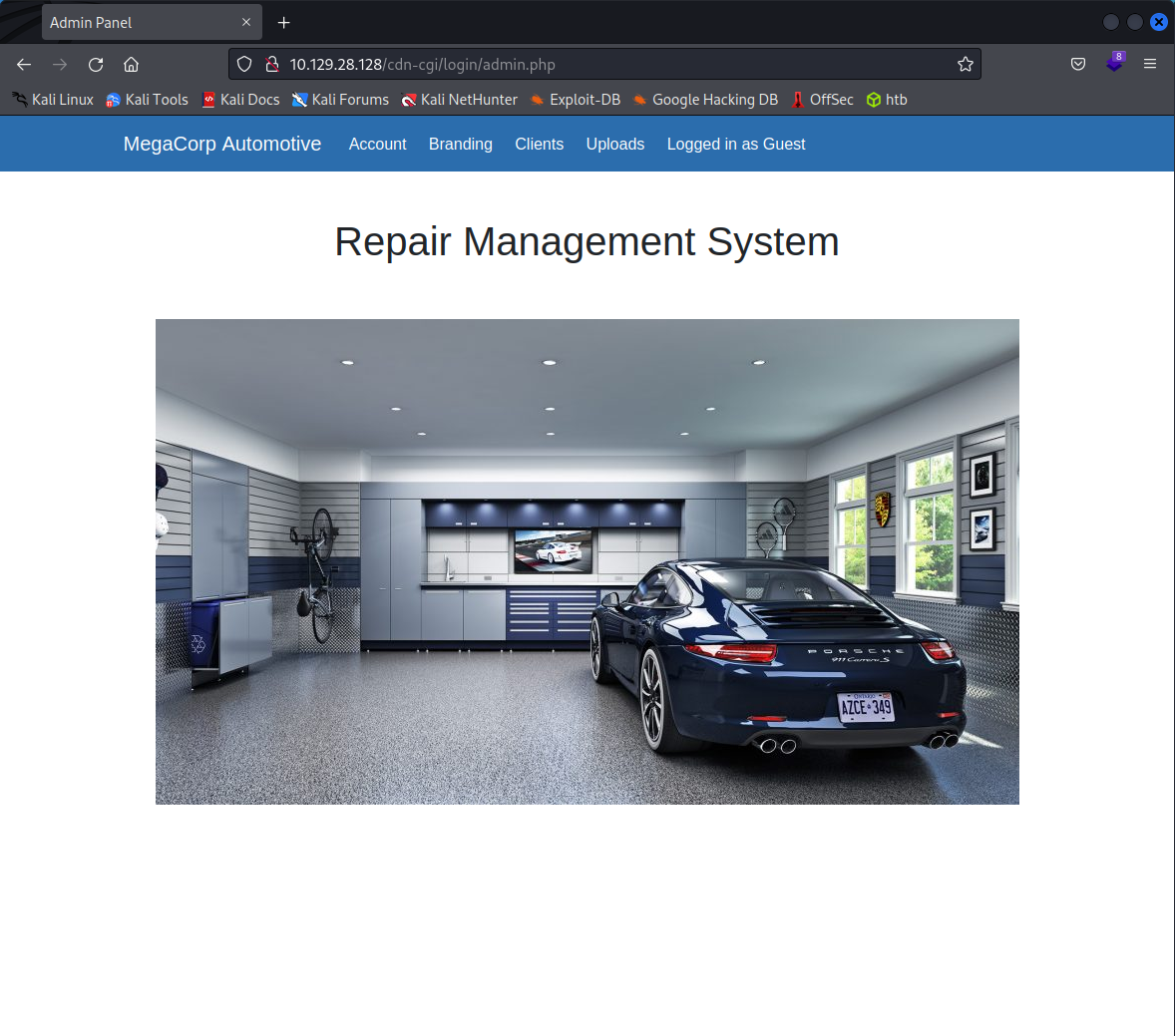Click the MegaCorp Automotive brand link
The image size is (1175, 1036).
click(222, 145)
